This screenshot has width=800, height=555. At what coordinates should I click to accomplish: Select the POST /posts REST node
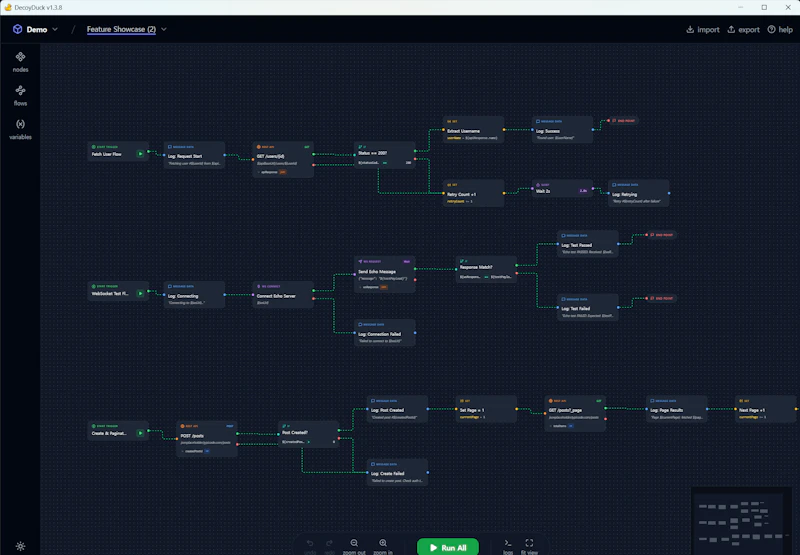coord(207,439)
